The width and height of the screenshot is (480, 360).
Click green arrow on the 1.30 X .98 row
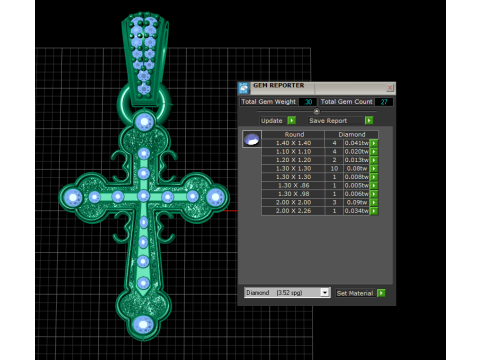[374, 194]
